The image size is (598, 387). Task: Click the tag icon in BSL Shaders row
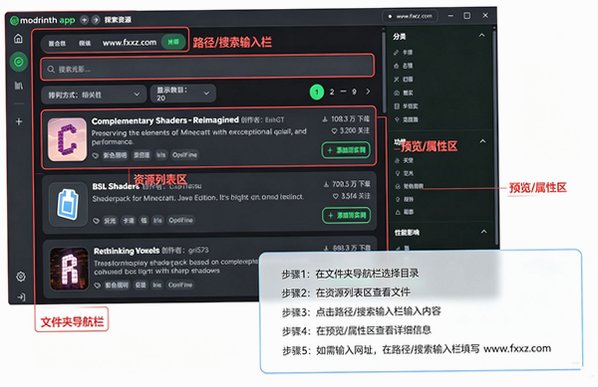point(96,221)
